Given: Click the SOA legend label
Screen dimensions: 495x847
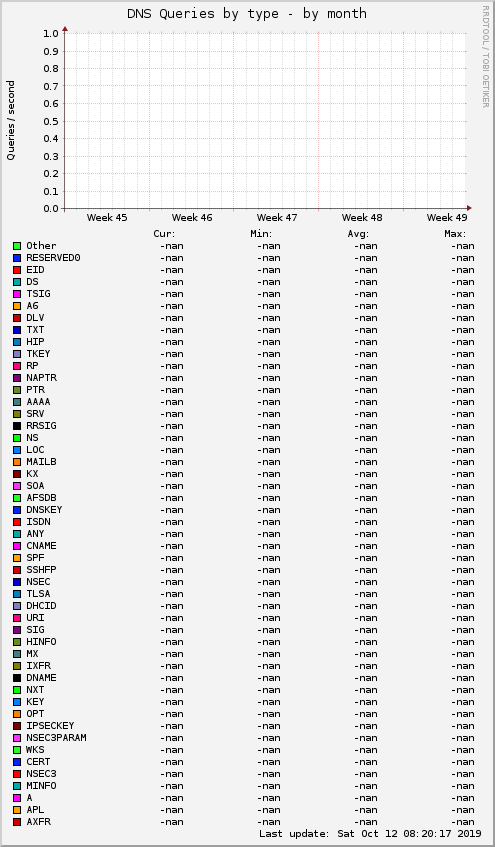Looking at the screenshot, I should (x=35, y=486).
